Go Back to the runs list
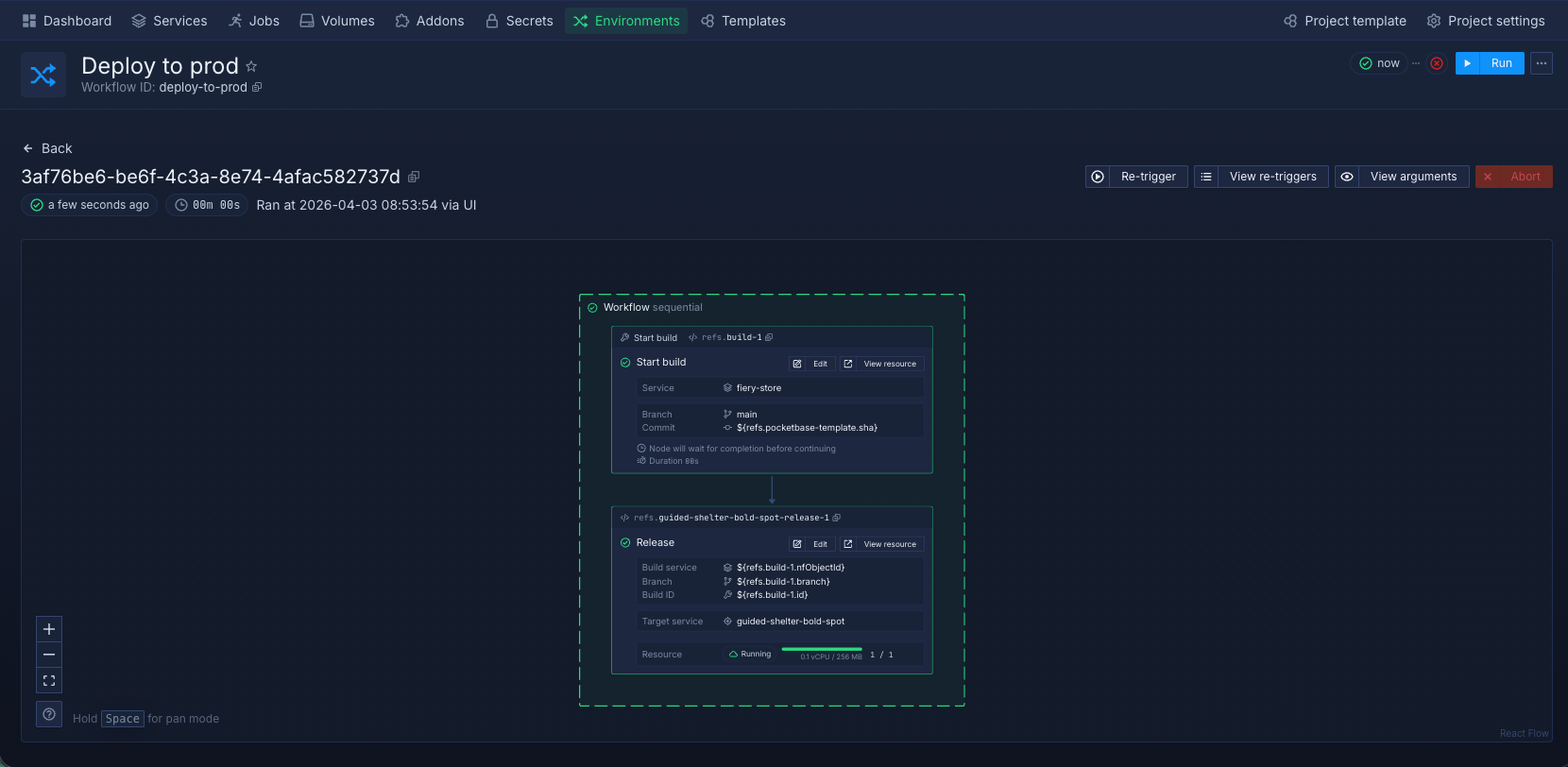The height and width of the screenshot is (767, 1568). 47,148
